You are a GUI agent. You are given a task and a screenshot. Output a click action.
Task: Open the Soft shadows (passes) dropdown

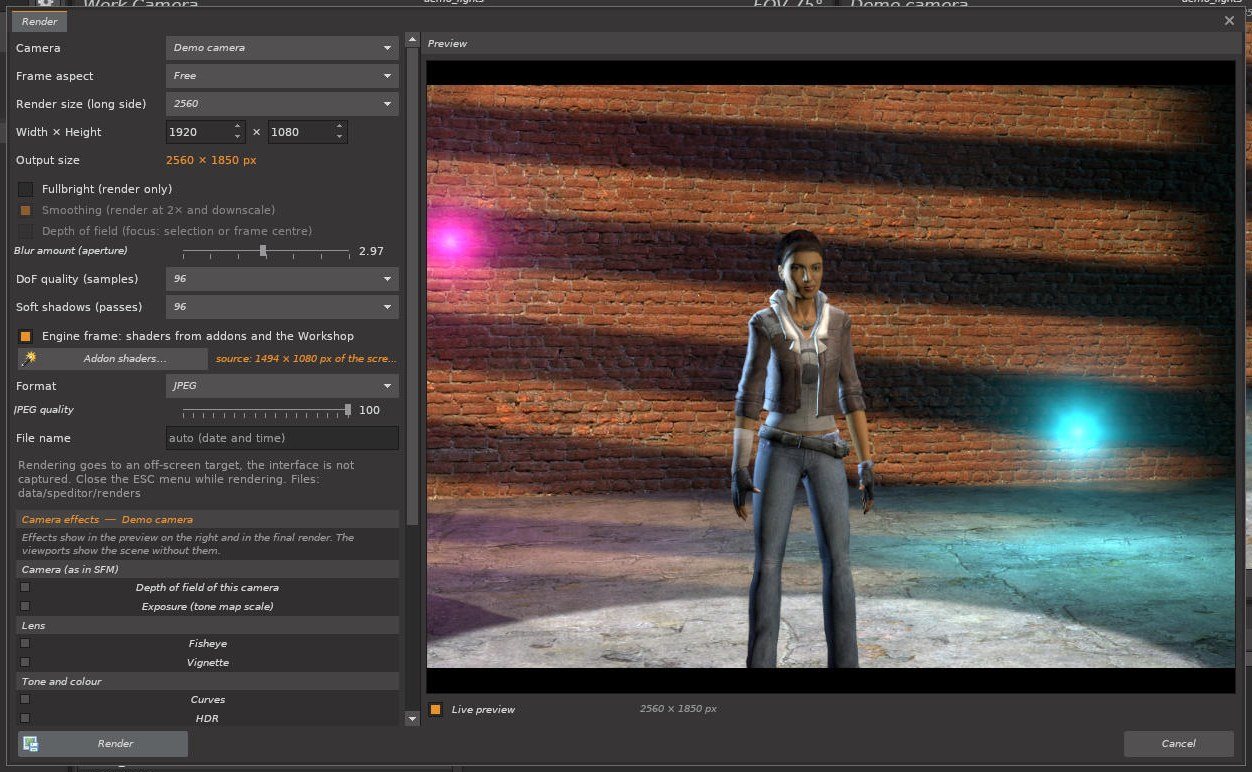pyautogui.click(x=282, y=306)
